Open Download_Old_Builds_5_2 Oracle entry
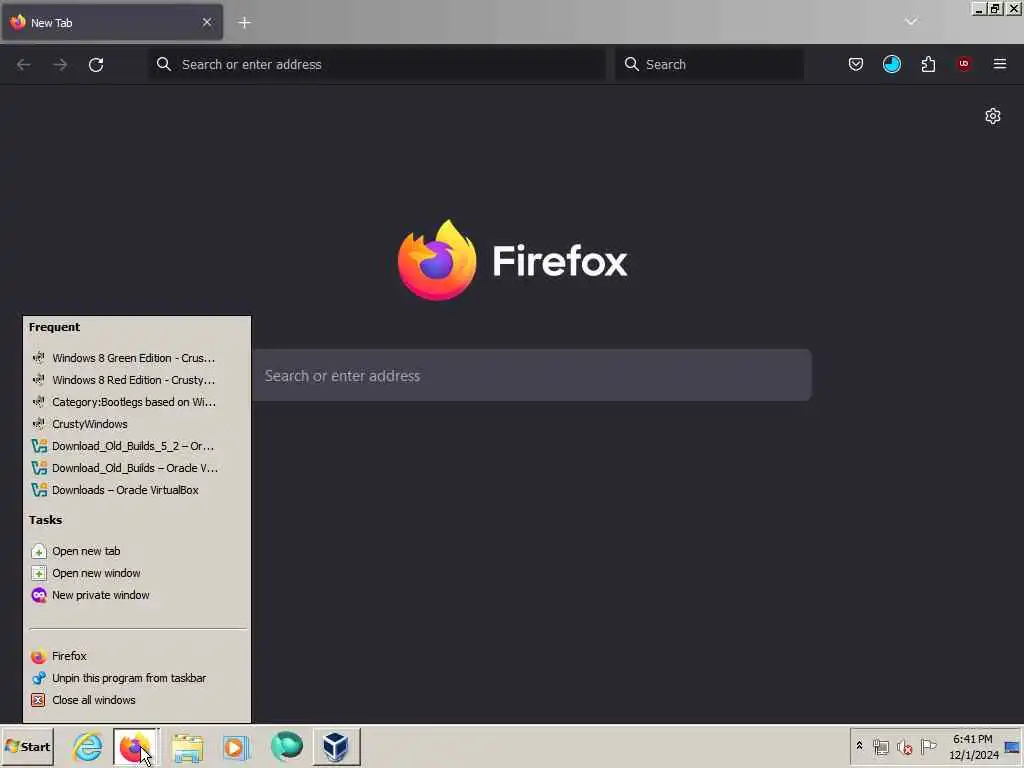1024x768 pixels. pos(137,446)
